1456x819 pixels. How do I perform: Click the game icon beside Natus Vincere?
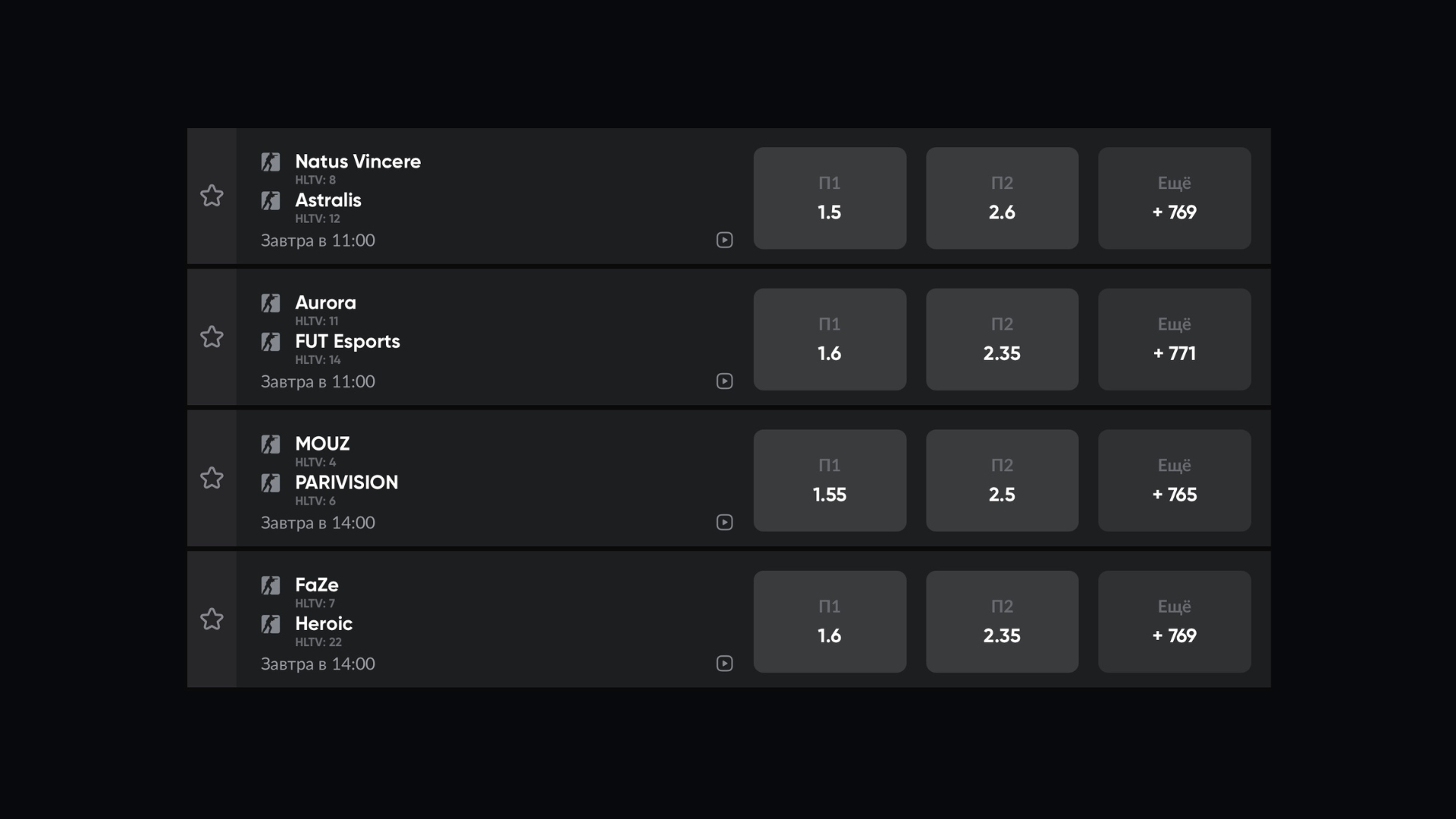(271, 162)
